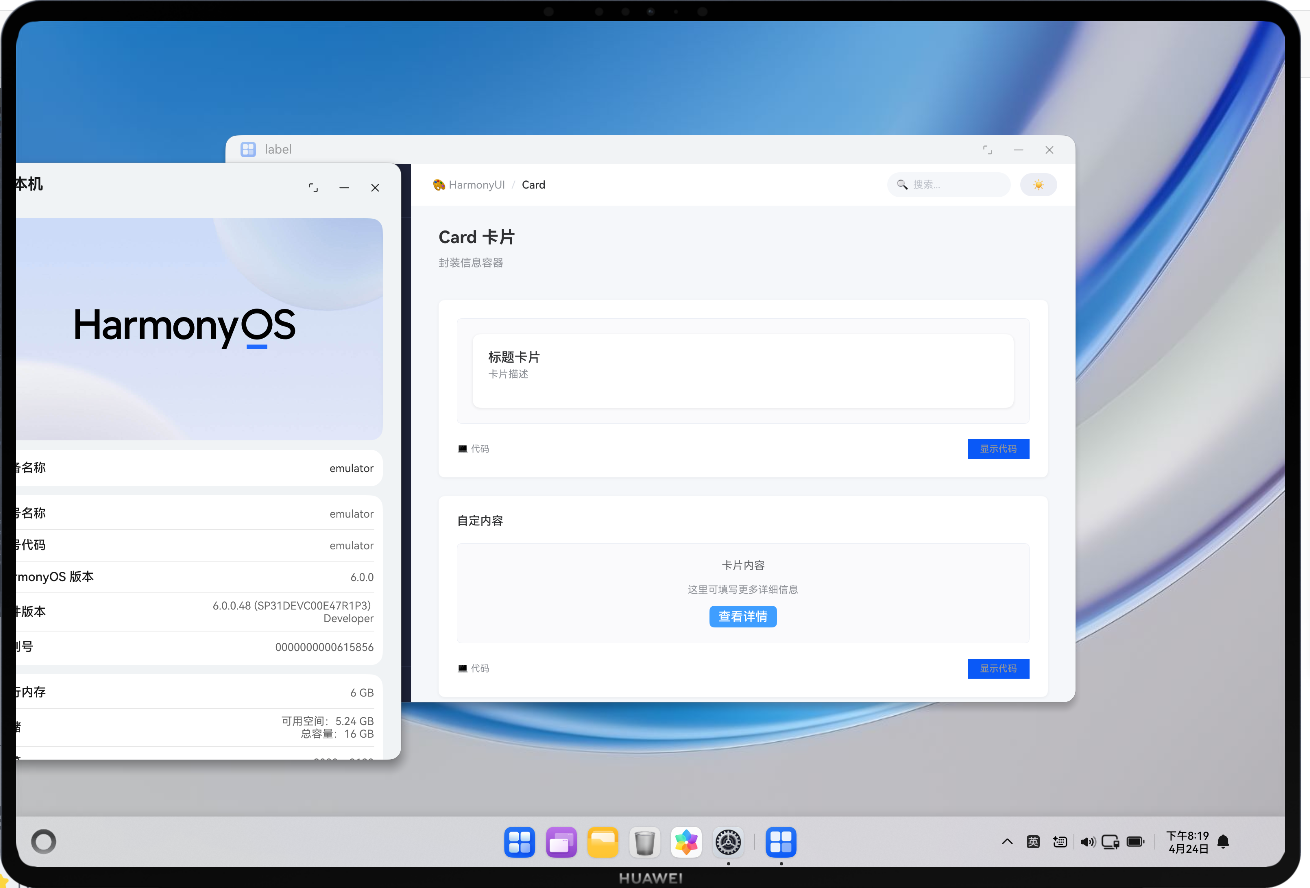Click the label window app icon in title bar
The width and height of the screenshot is (1310, 888).
point(248,149)
